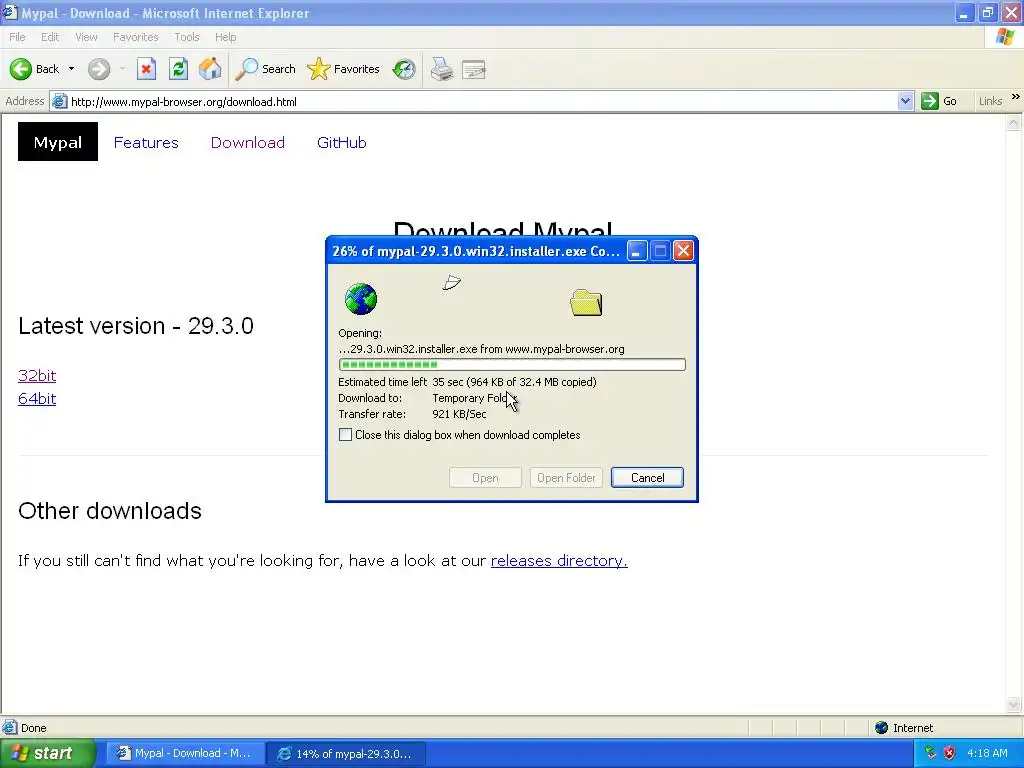Click the 921 KB/Sec transfer rate text

click(459, 414)
